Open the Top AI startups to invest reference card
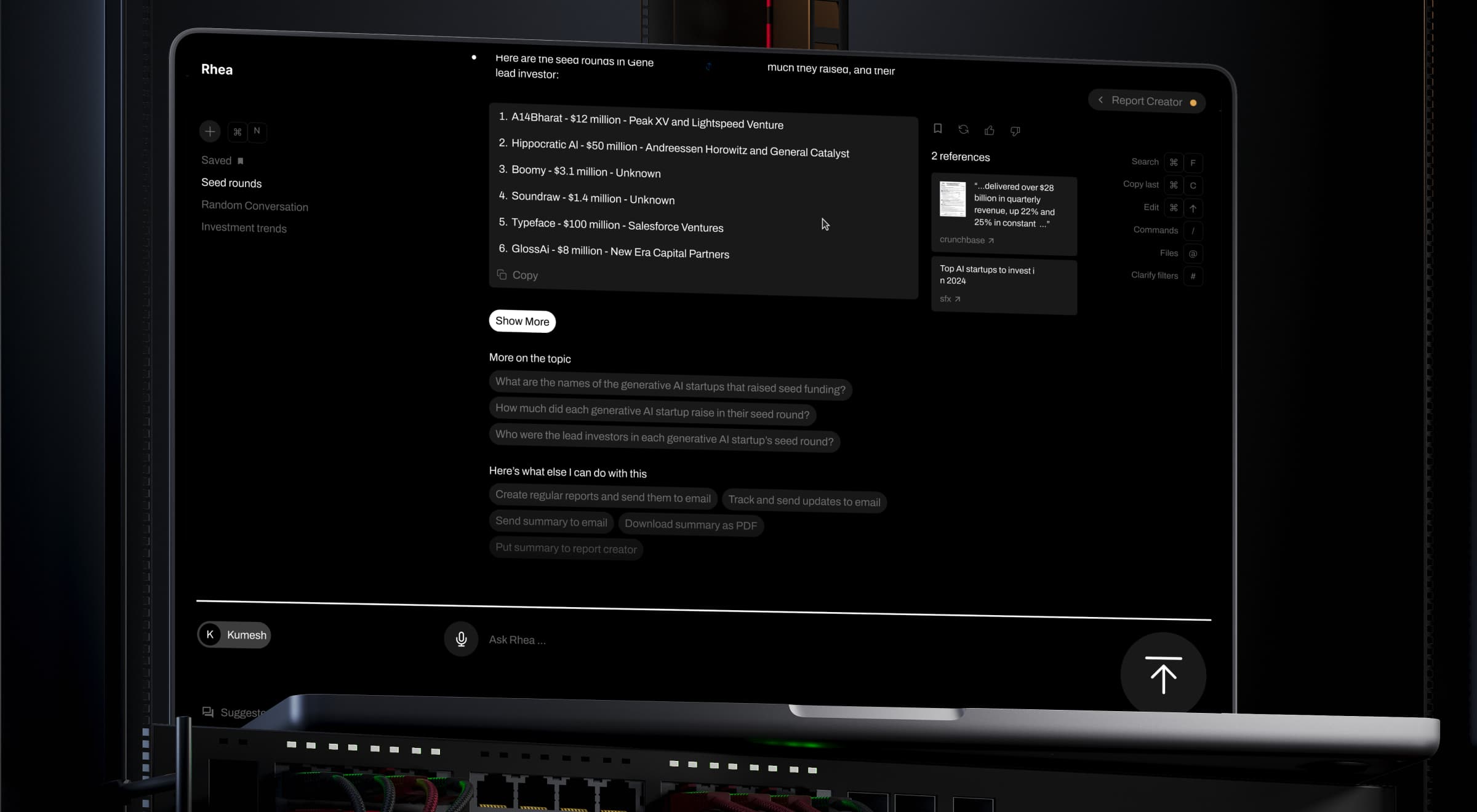Image resolution: width=1477 pixels, height=812 pixels. point(1004,285)
